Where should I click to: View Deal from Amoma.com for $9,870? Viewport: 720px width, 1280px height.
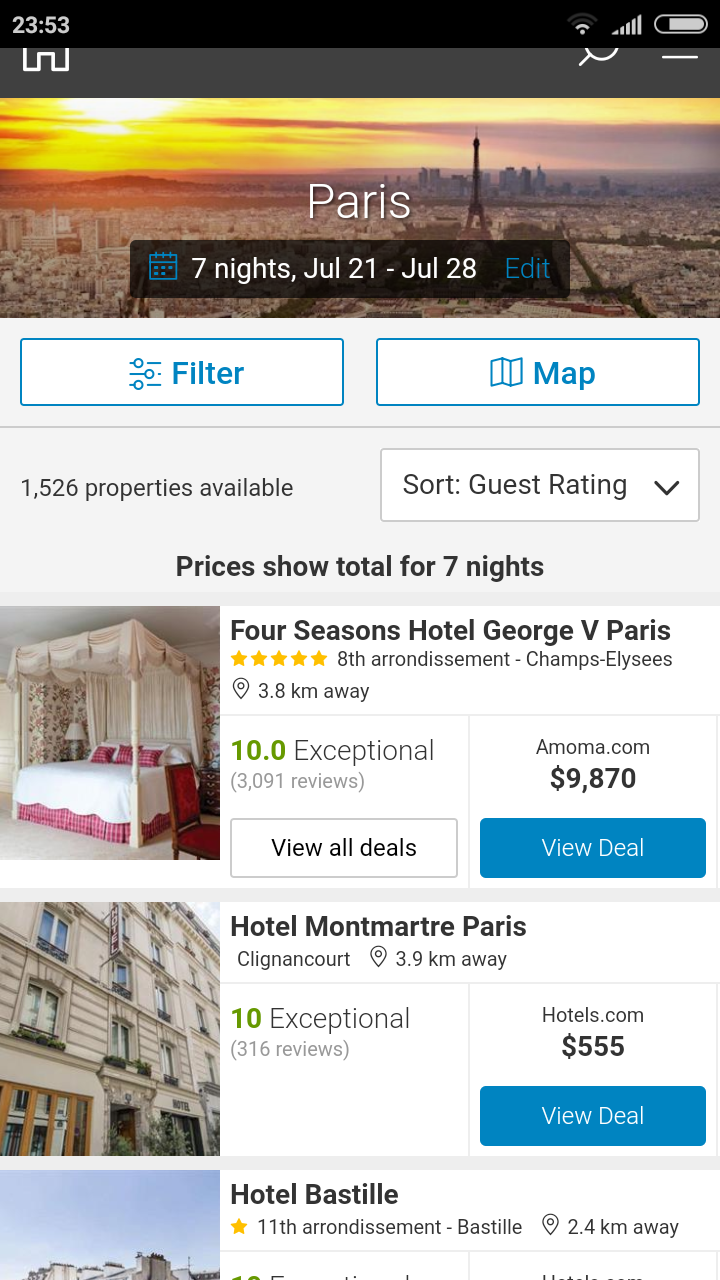coord(593,848)
